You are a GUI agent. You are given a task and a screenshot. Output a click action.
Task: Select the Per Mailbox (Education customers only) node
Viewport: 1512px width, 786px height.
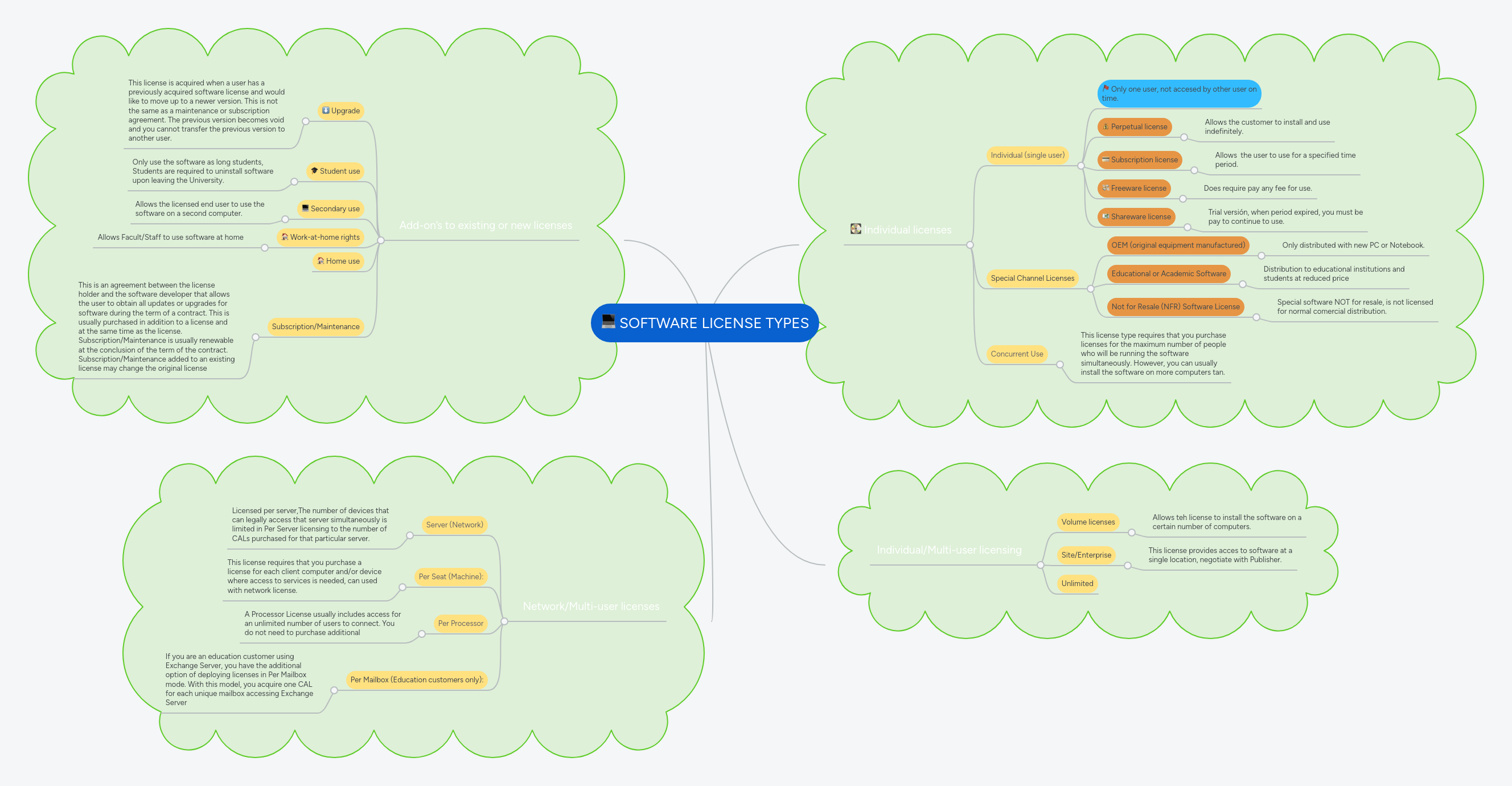click(x=417, y=679)
